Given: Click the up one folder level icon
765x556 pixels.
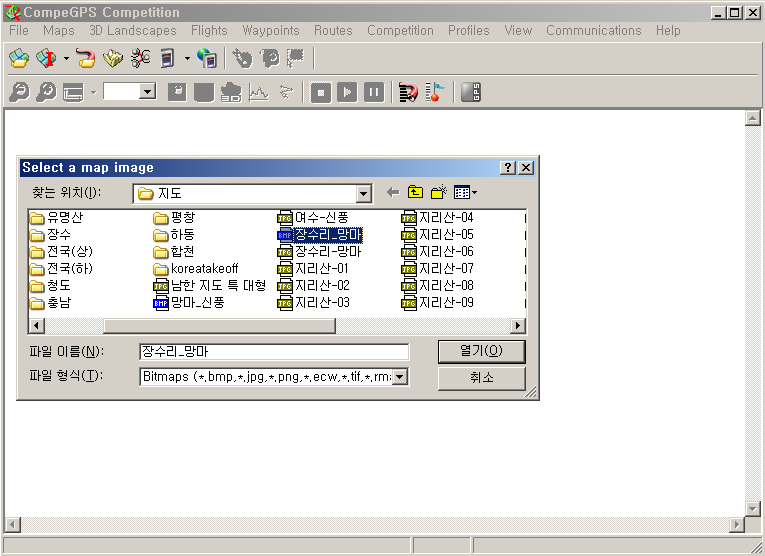Looking at the screenshot, I should coord(415,192).
